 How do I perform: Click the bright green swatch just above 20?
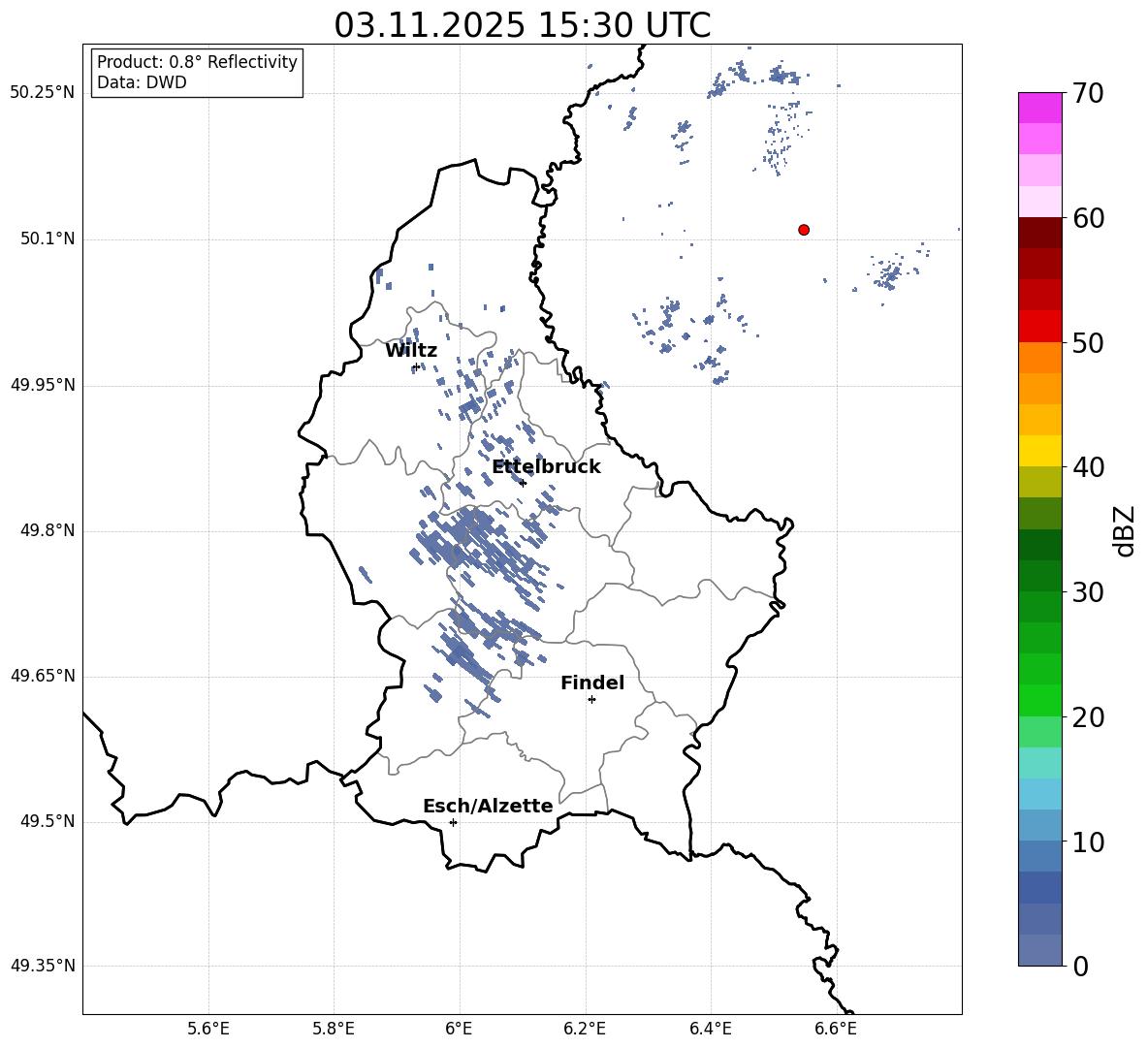pyautogui.click(x=1039, y=700)
